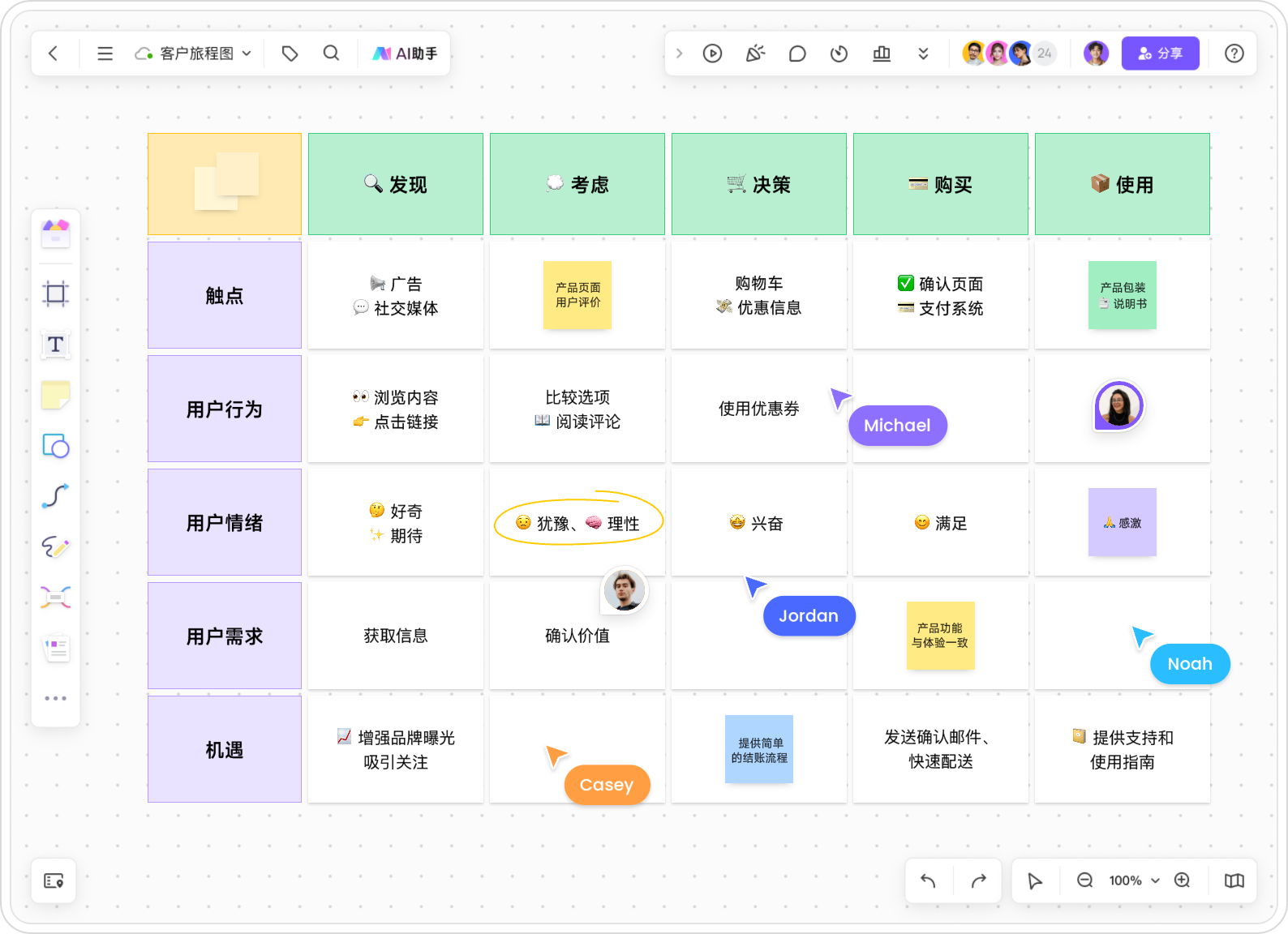Select the 用户情绪 row label
The width and height of the screenshot is (1288, 934).
tap(225, 522)
